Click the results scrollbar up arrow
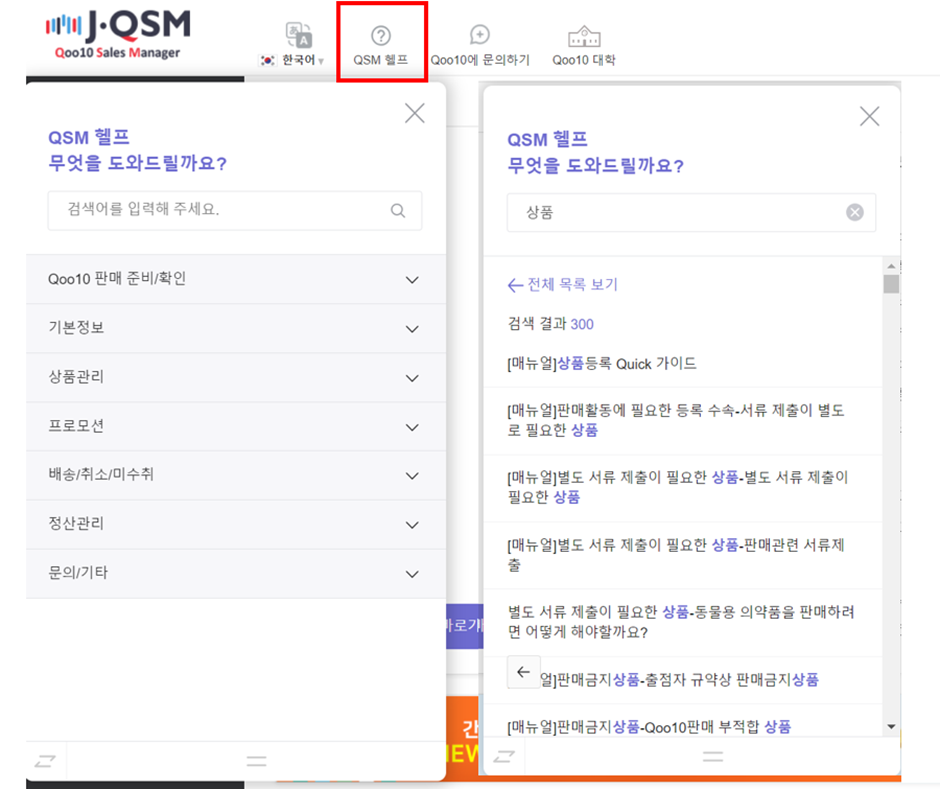The image size is (940, 789). coord(891,266)
